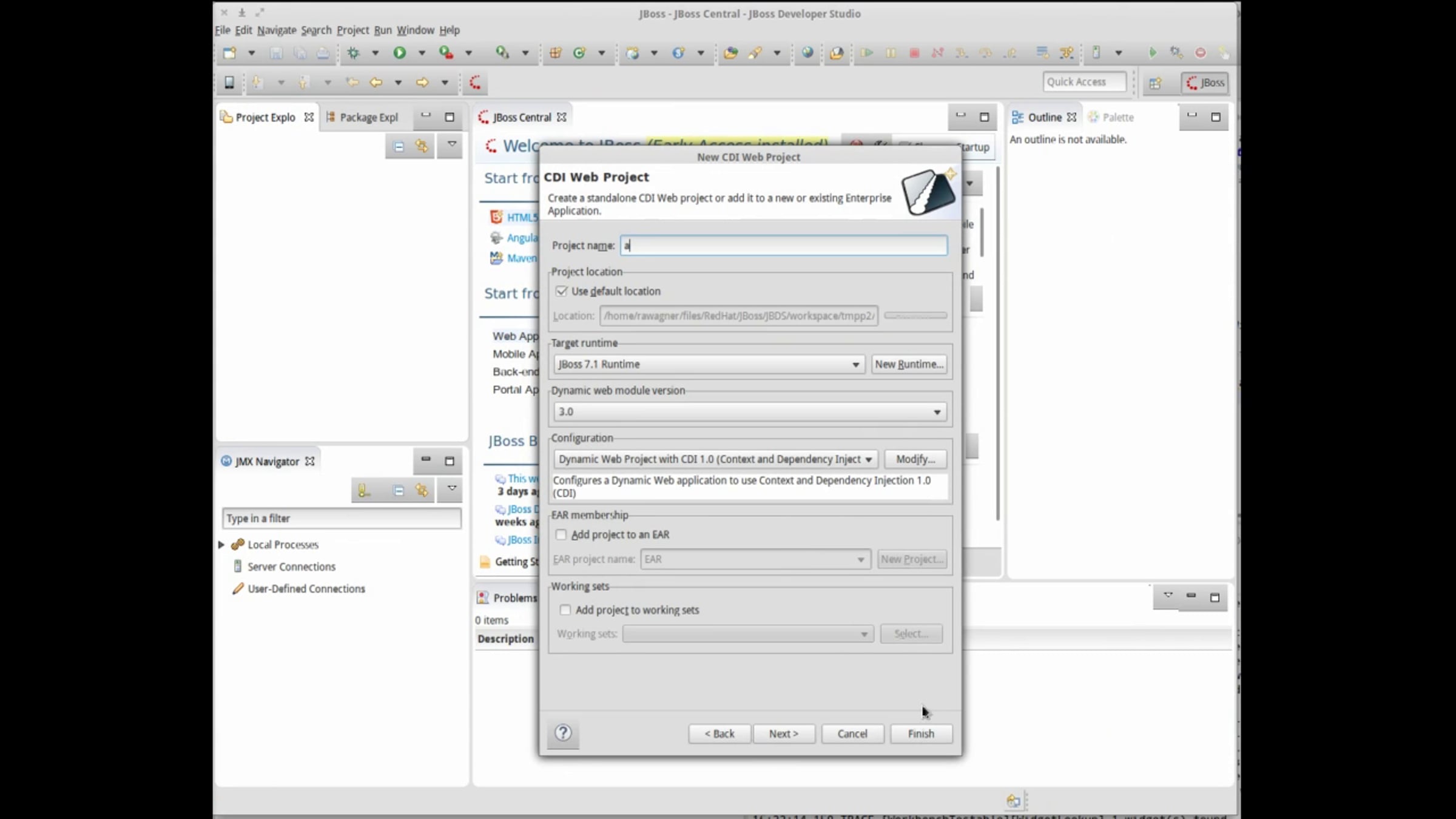Click Collapse All icon in Project Explorer
The image size is (1456, 819).
tap(399, 146)
